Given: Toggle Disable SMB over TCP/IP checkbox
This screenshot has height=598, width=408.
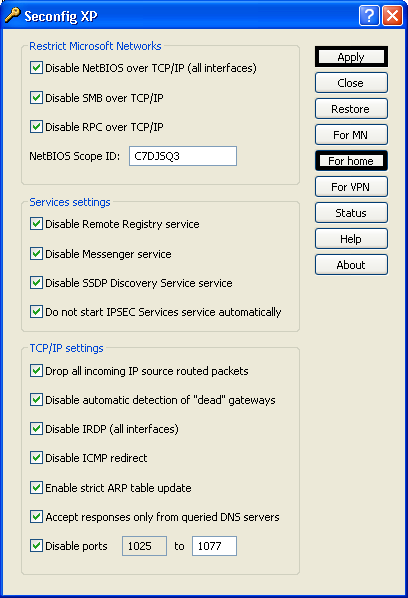Looking at the screenshot, I should (36, 98).
